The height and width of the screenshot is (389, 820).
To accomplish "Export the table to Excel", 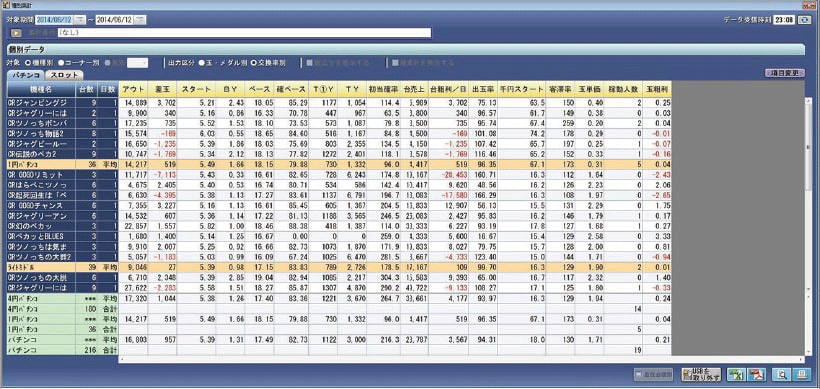I will tap(736, 374).
